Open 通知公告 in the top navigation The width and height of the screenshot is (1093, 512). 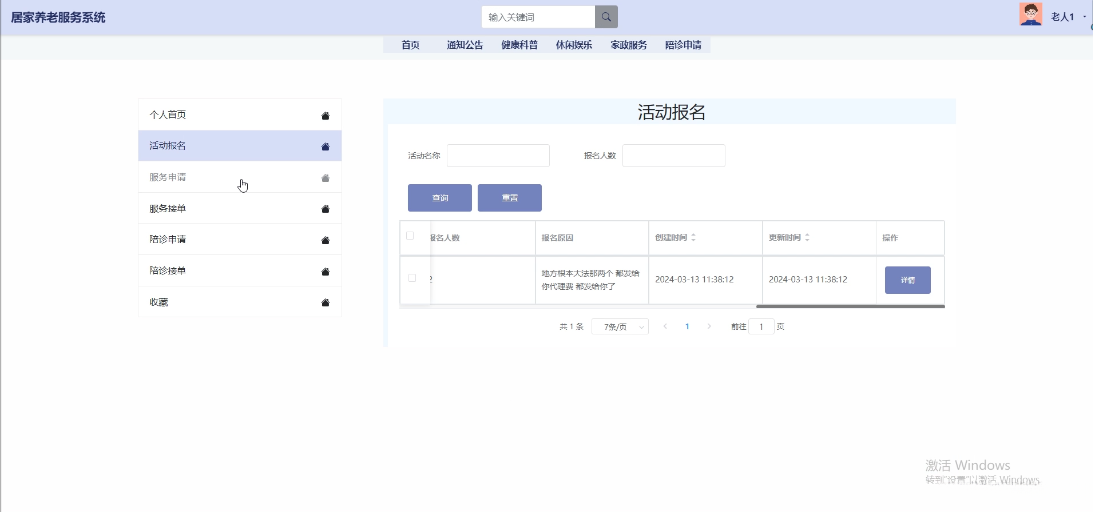465,45
